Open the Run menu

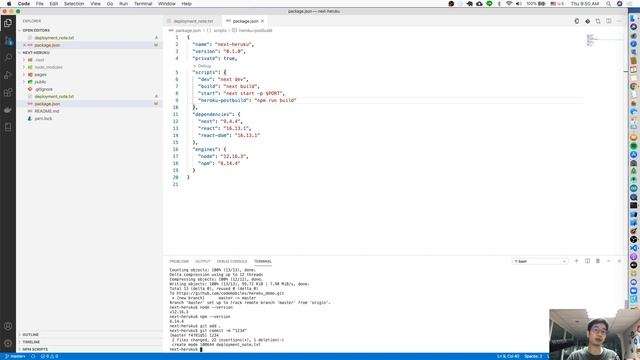click(123, 4)
